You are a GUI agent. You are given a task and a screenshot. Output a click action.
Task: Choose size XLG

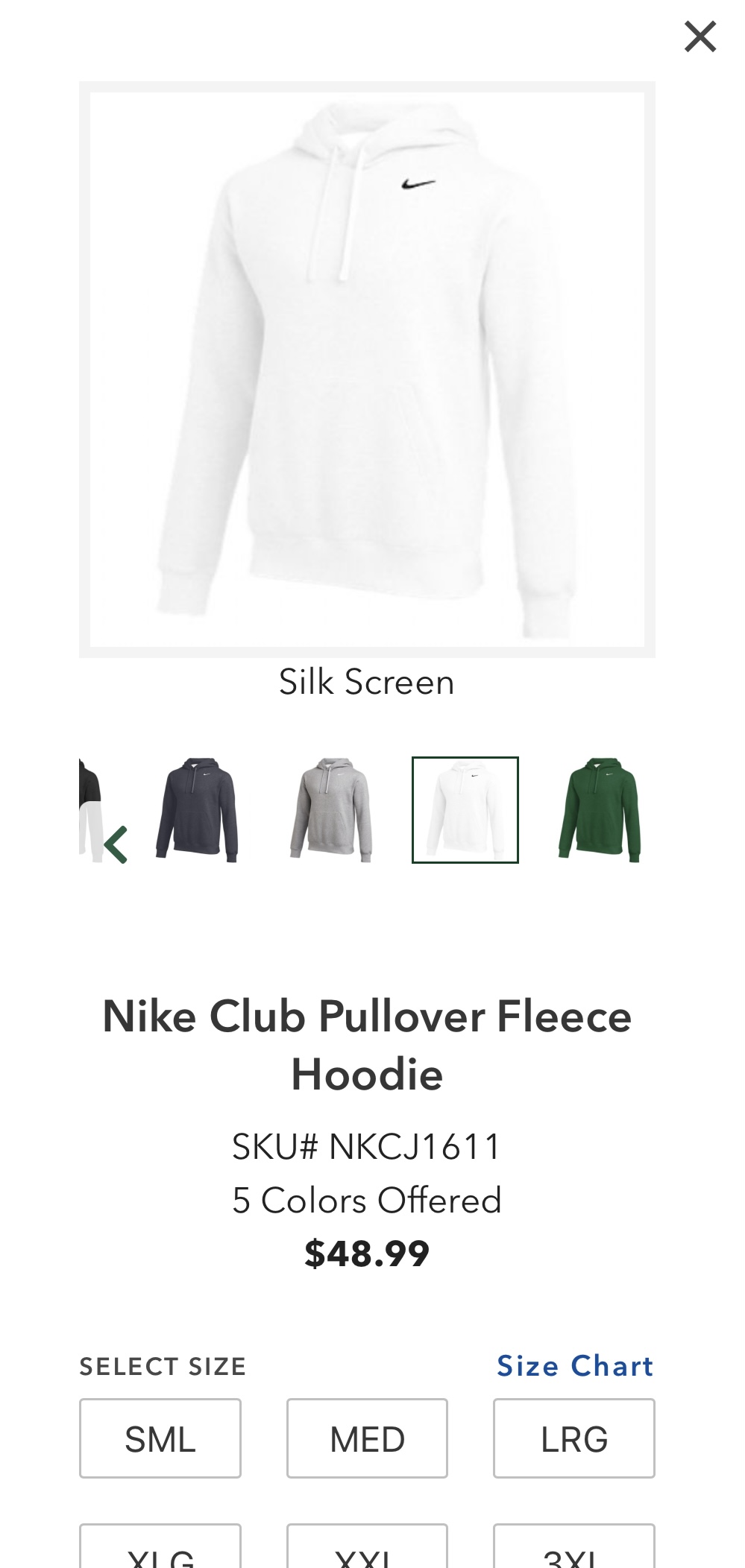click(x=160, y=1546)
